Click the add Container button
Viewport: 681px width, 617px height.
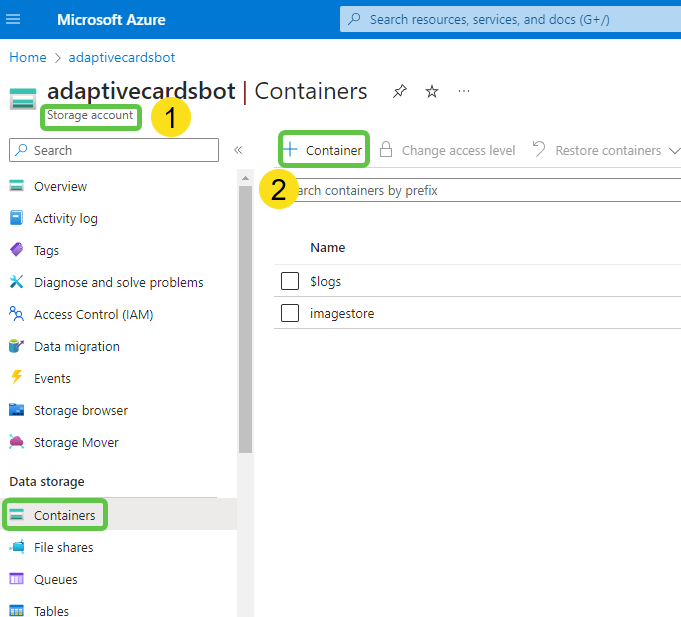point(323,150)
